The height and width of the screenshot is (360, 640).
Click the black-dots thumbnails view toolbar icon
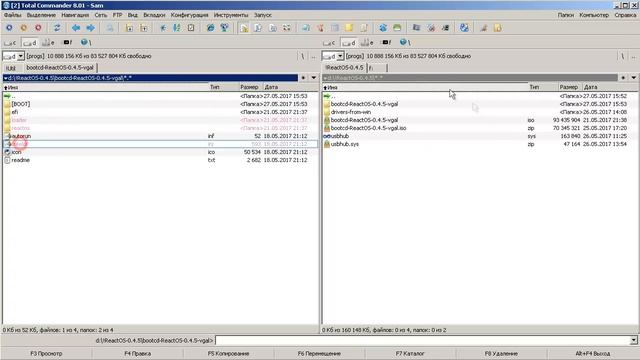[287, 28]
